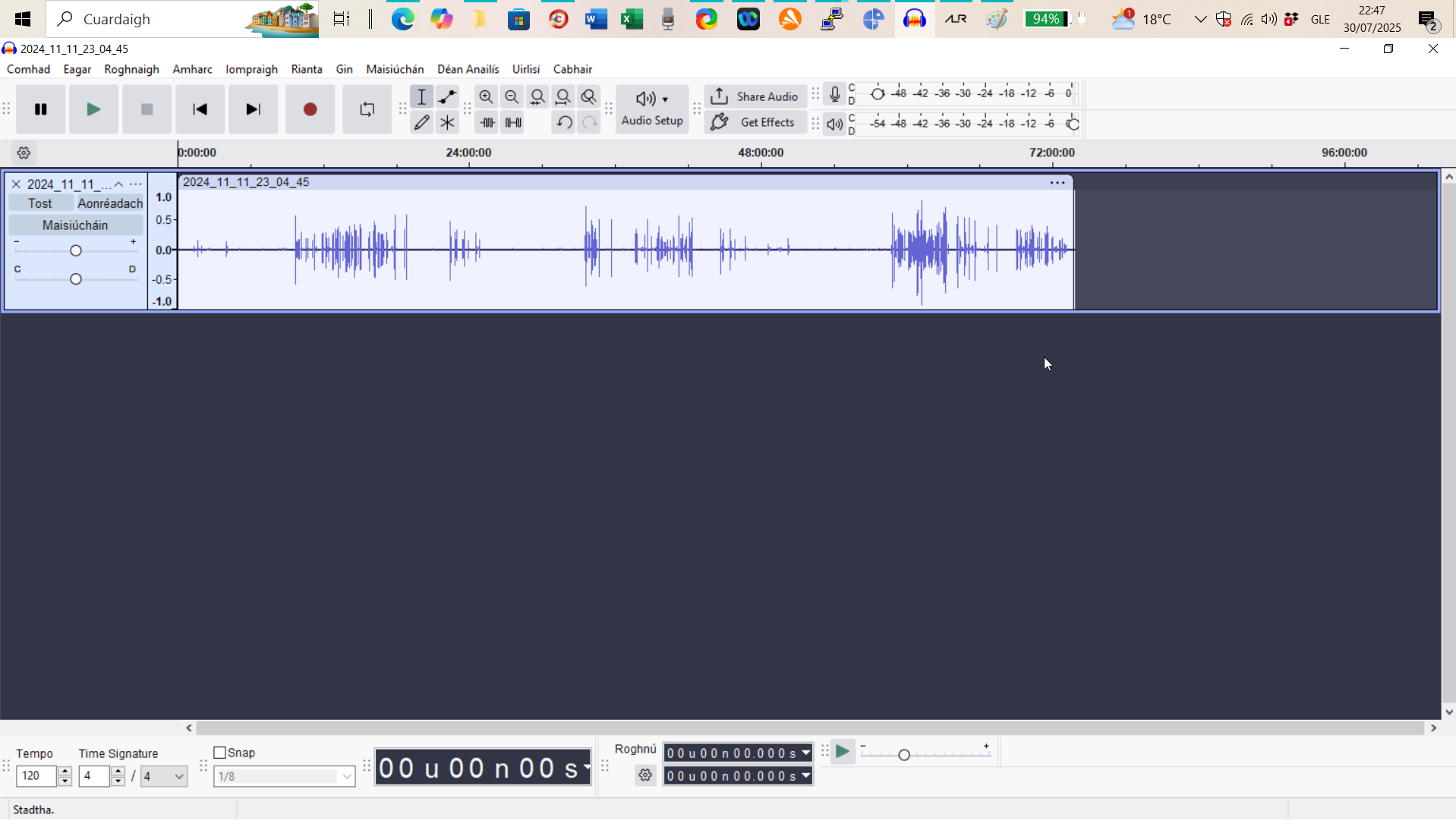Click the Get Effects button
This screenshot has width=1456, height=824.
point(755,121)
